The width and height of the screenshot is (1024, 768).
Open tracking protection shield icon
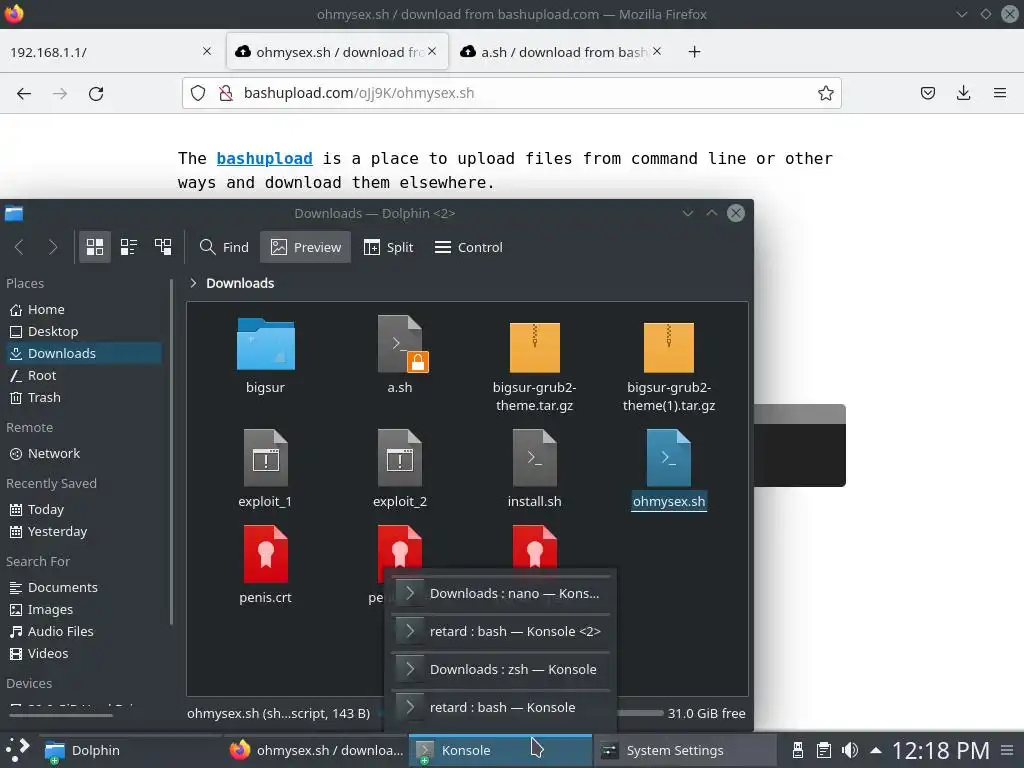click(198, 93)
